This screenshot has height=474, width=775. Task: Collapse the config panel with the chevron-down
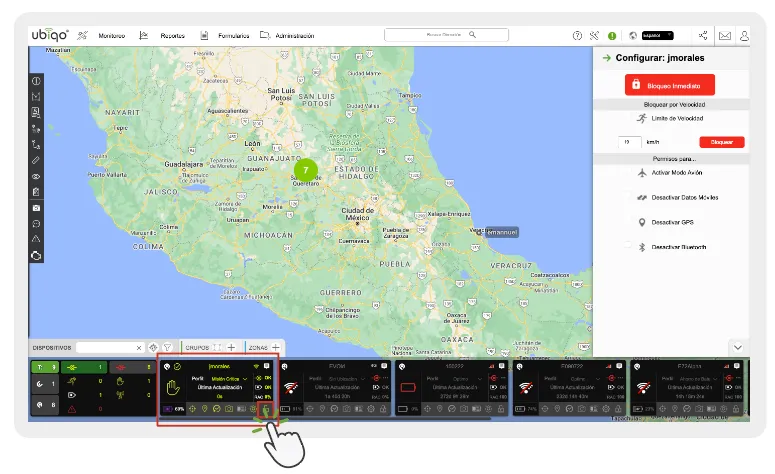(737, 347)
